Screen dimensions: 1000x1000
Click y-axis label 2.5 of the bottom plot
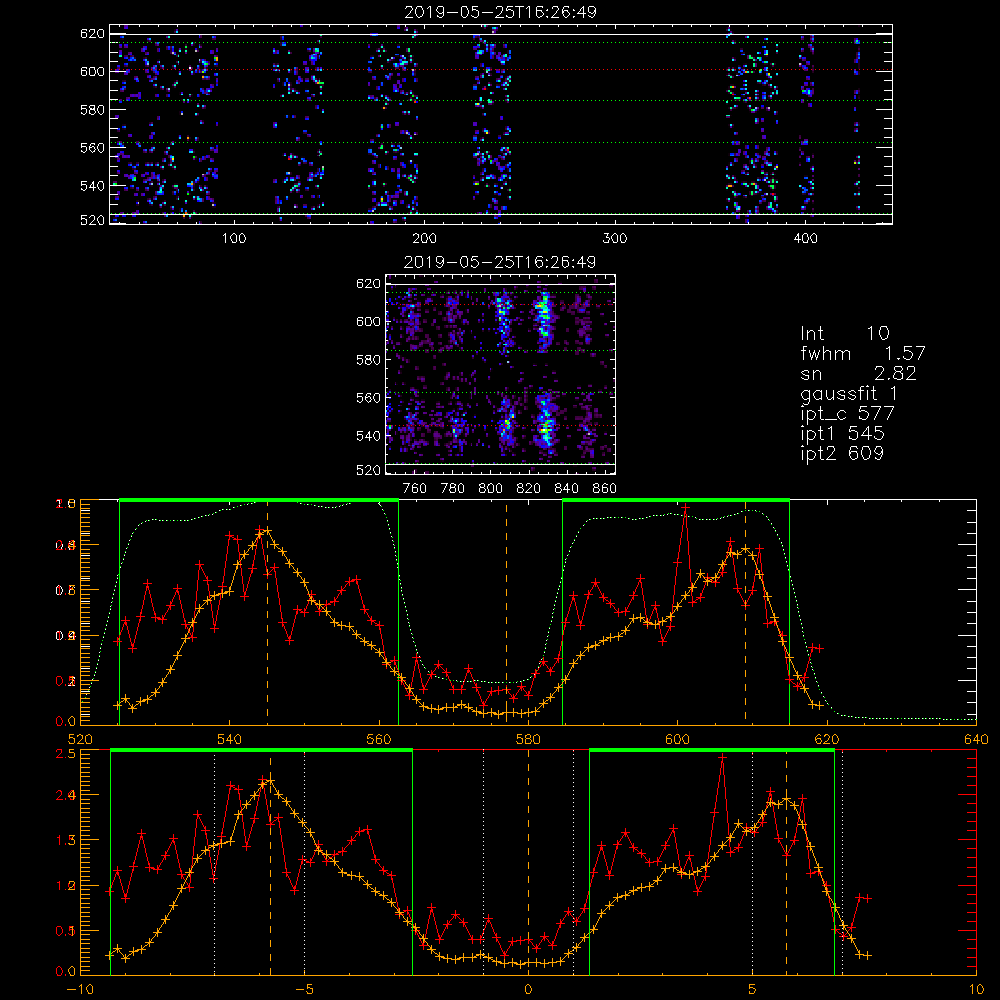coord(66,754)
